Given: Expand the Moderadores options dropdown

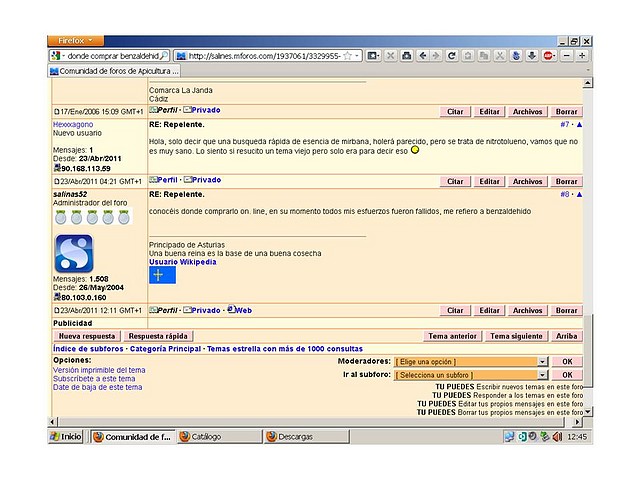Looking at the screenshot, I should 542,362.
